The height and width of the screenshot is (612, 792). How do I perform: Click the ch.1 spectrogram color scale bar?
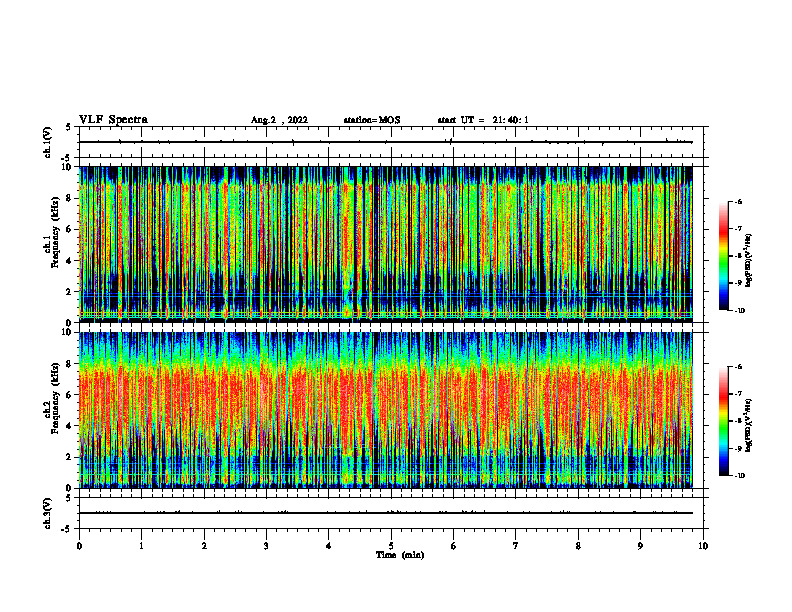pos(723,256)
